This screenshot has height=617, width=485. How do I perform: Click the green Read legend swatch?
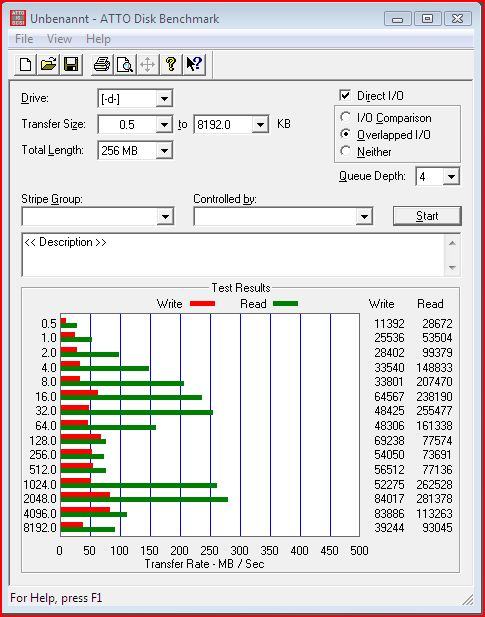click(285, 303)
